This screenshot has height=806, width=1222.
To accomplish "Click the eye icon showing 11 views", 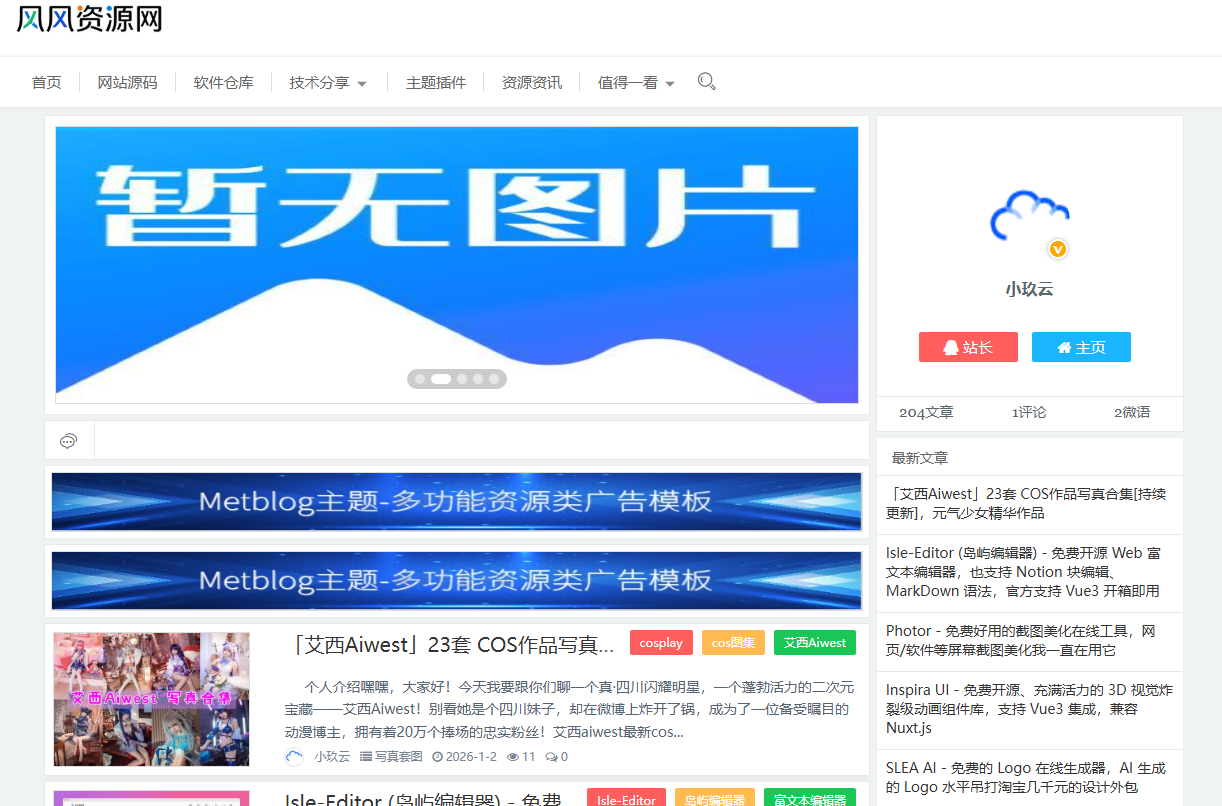I will pos(514,757).
